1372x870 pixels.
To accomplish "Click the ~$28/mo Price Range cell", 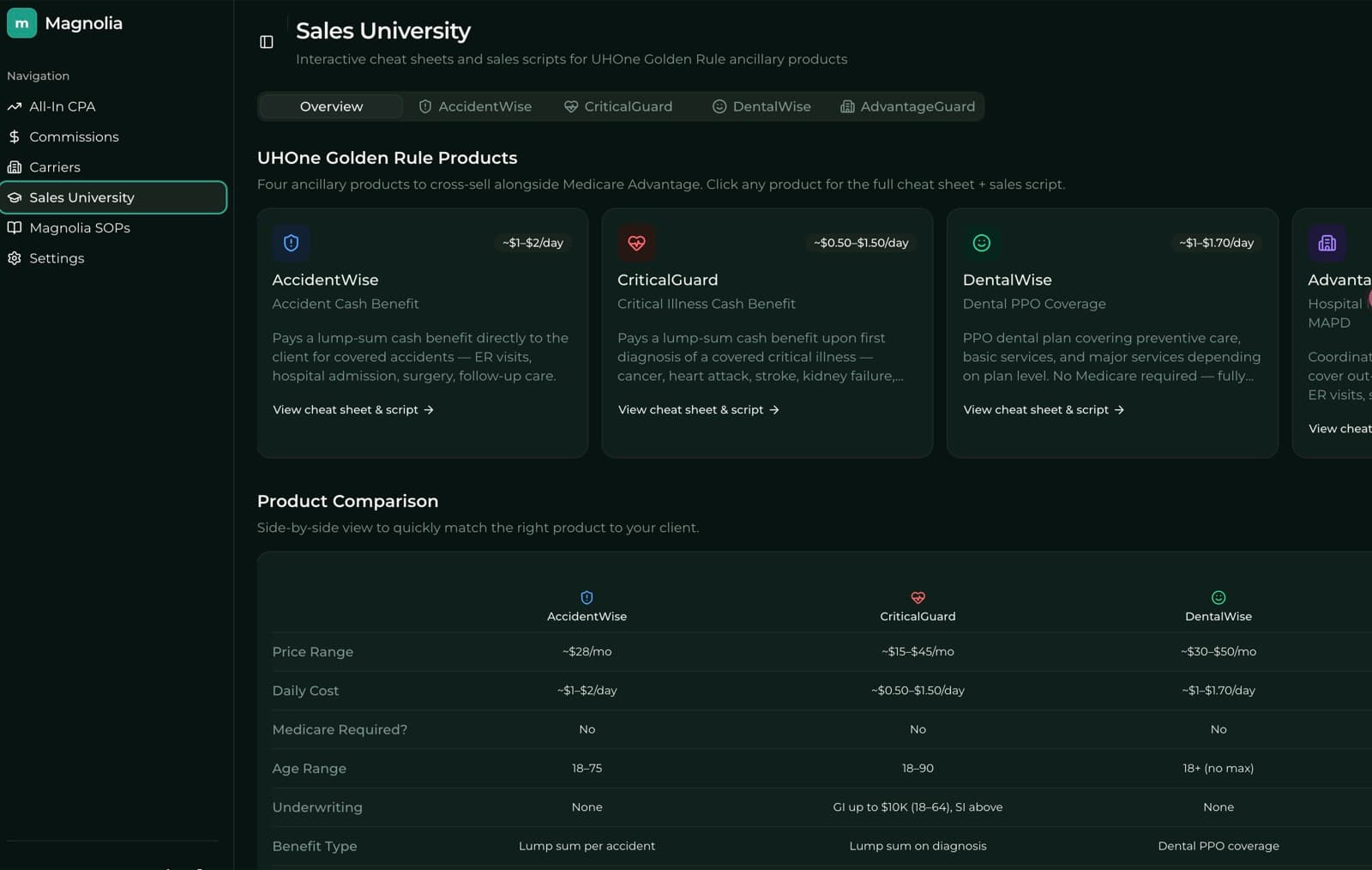I will [x=587, y=651].
